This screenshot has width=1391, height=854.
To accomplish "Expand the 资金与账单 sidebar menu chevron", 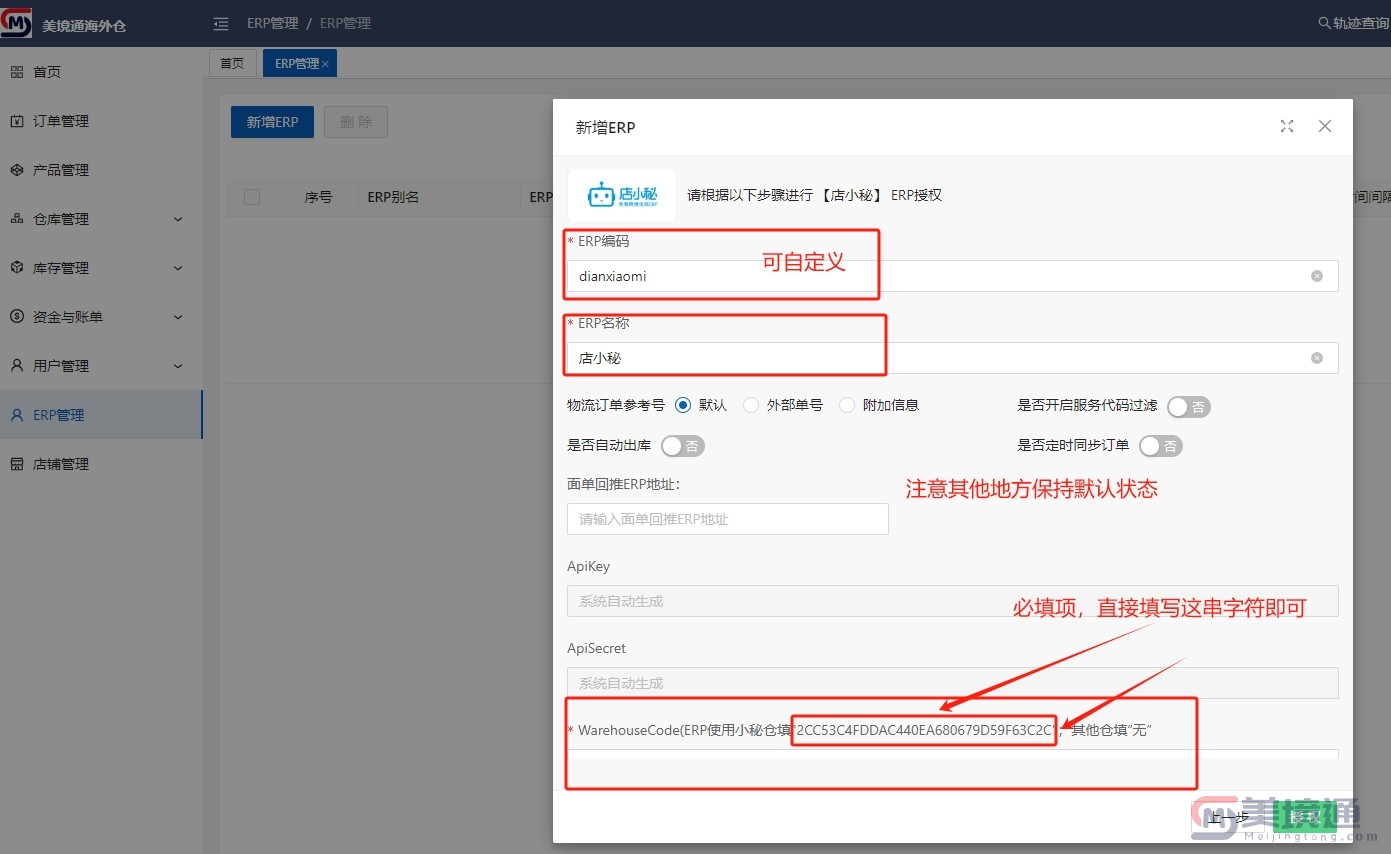I will [178, 317].
